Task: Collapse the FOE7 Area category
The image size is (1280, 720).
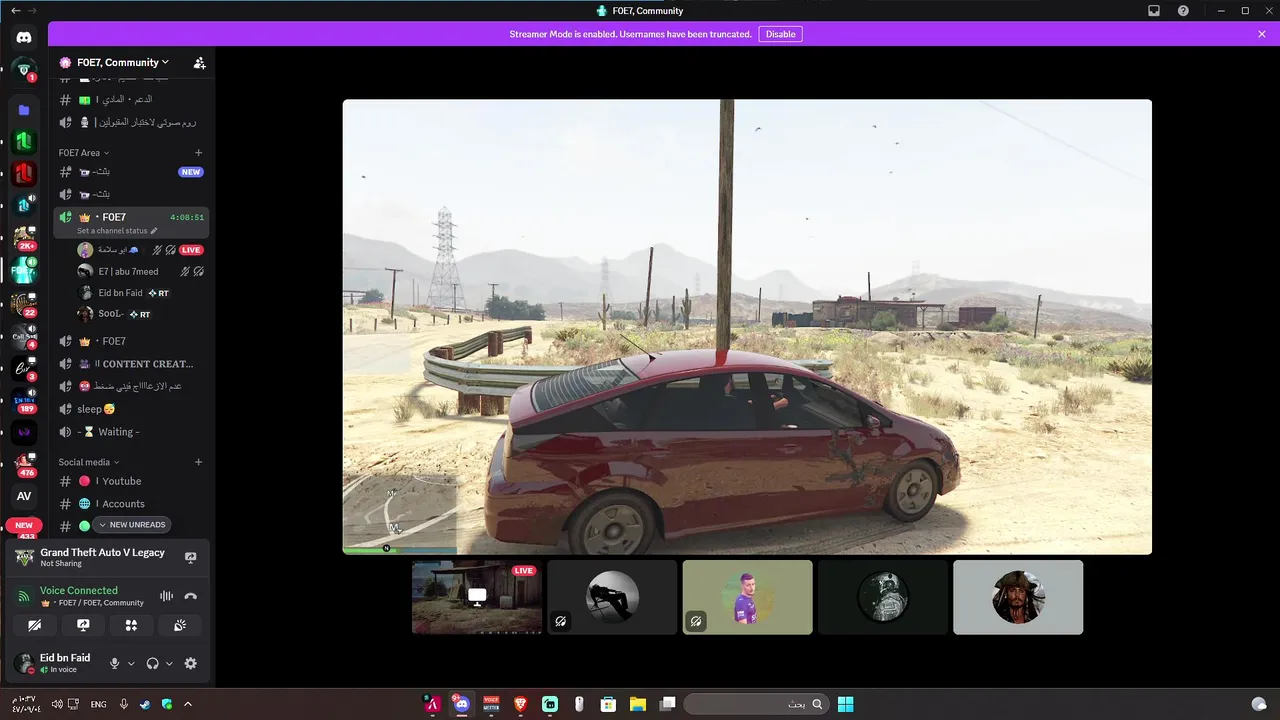Action: [x=84, y=153]
